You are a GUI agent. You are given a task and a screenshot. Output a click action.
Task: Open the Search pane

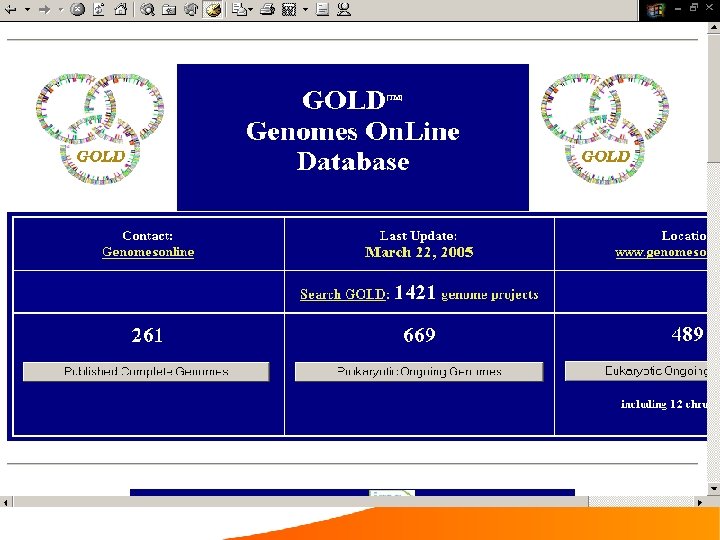(147, 9)
